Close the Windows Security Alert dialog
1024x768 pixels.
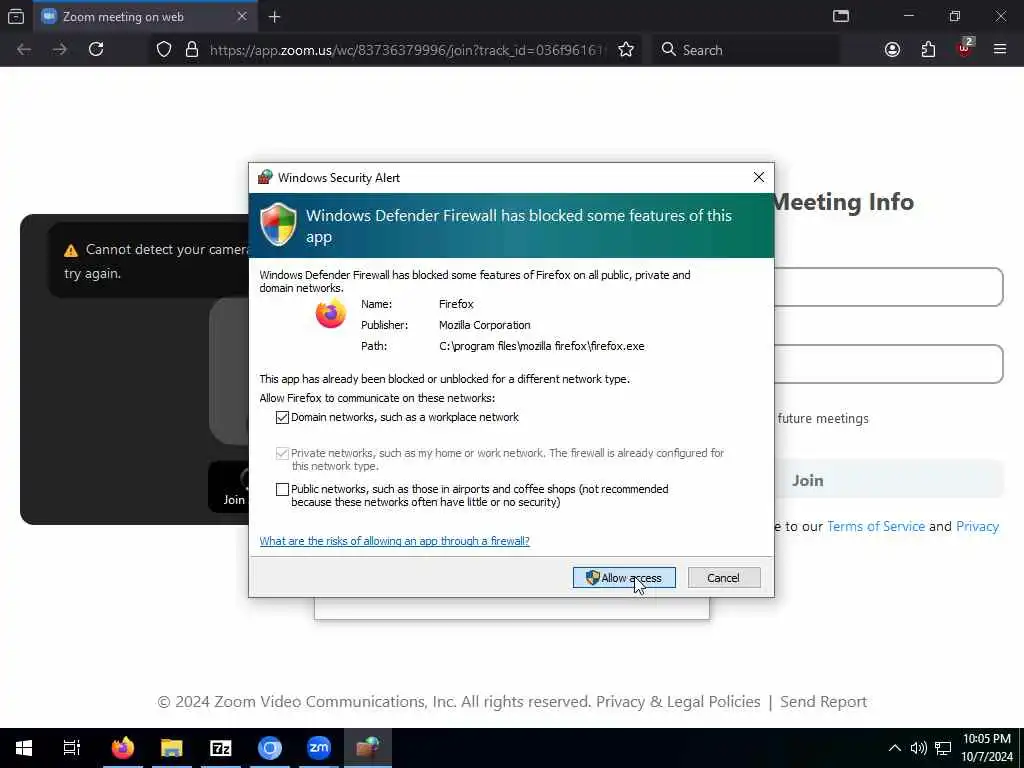pyautogui.click(x=758, y=178)
